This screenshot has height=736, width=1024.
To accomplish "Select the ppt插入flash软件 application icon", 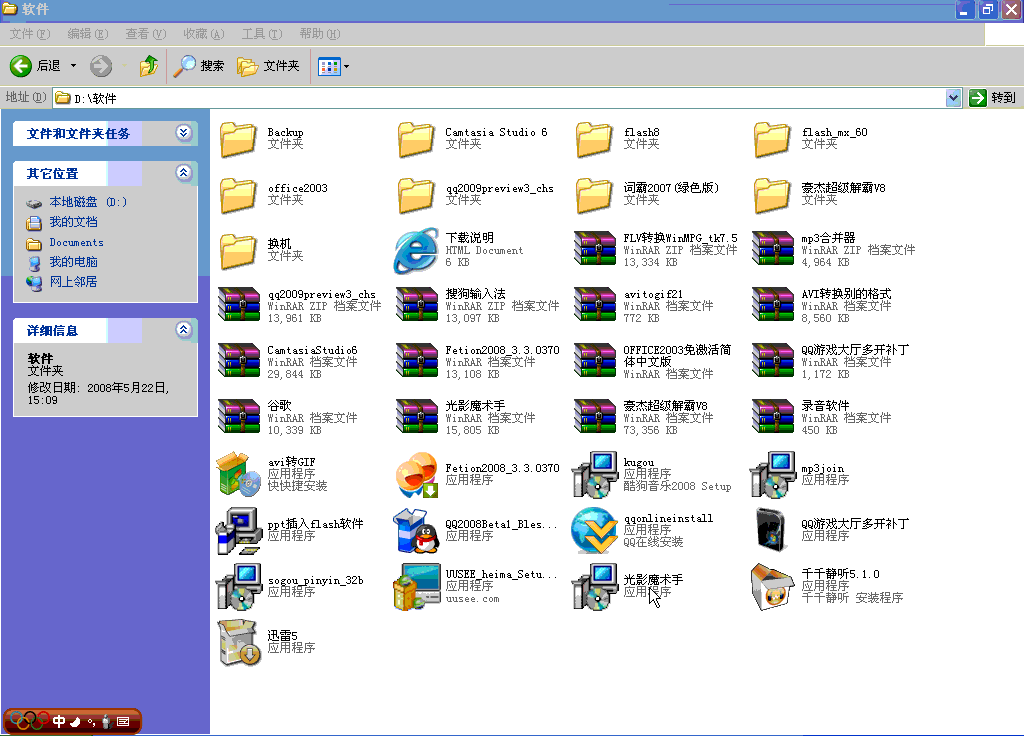I will (x=238, y=530).
